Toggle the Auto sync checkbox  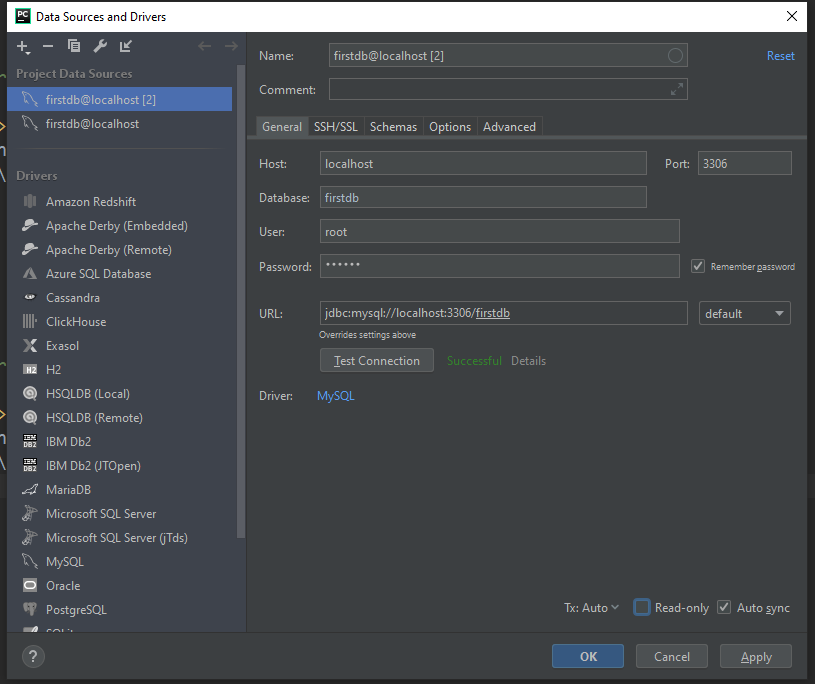tap(724, 607)
